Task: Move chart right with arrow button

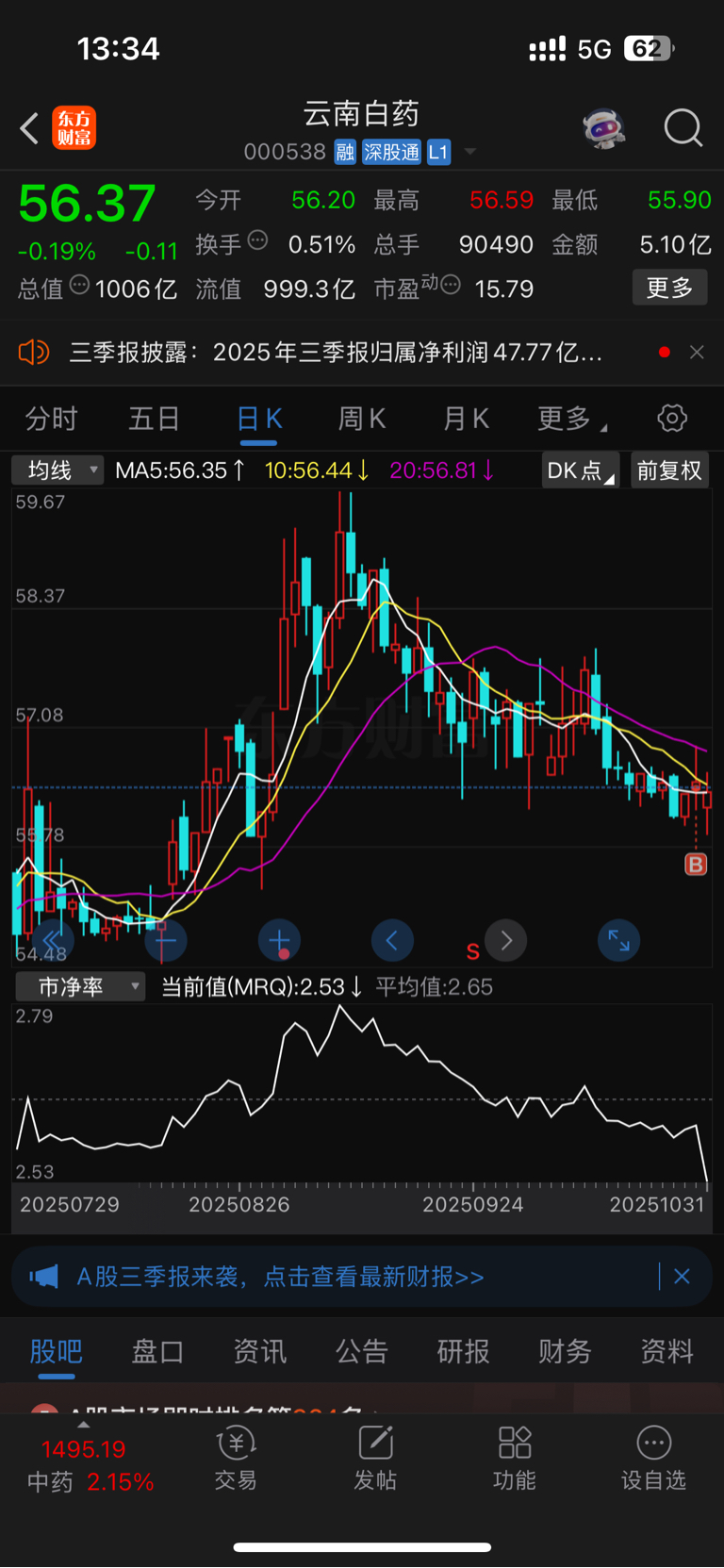Action: [x=506, y=940]
